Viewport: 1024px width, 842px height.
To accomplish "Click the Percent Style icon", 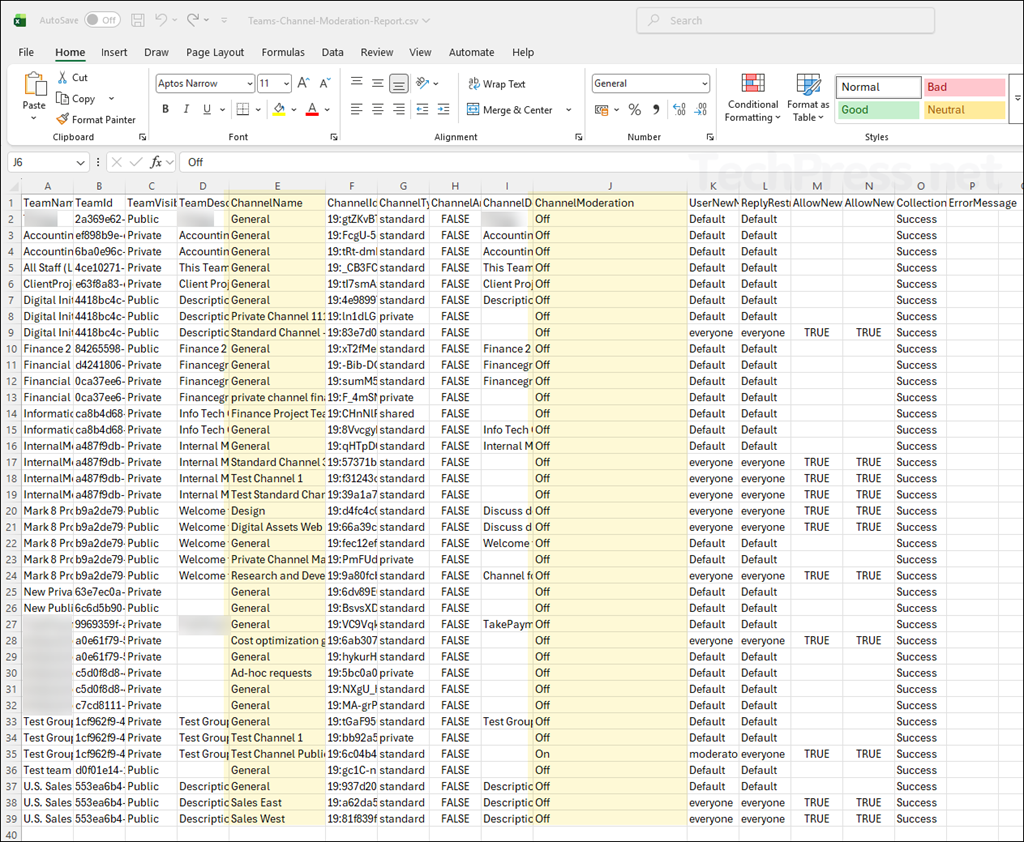I will tap(635, 110).
